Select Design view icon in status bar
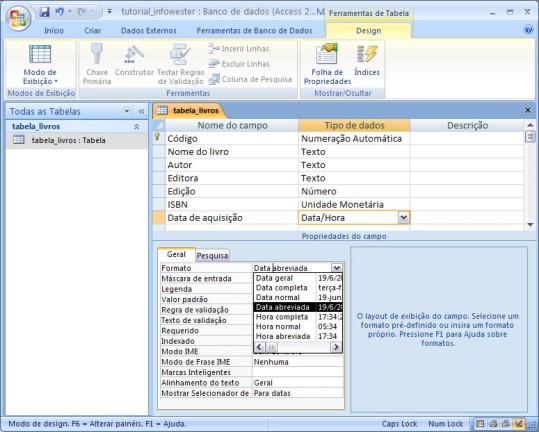 pyautogui.click(x=518, y=423)
